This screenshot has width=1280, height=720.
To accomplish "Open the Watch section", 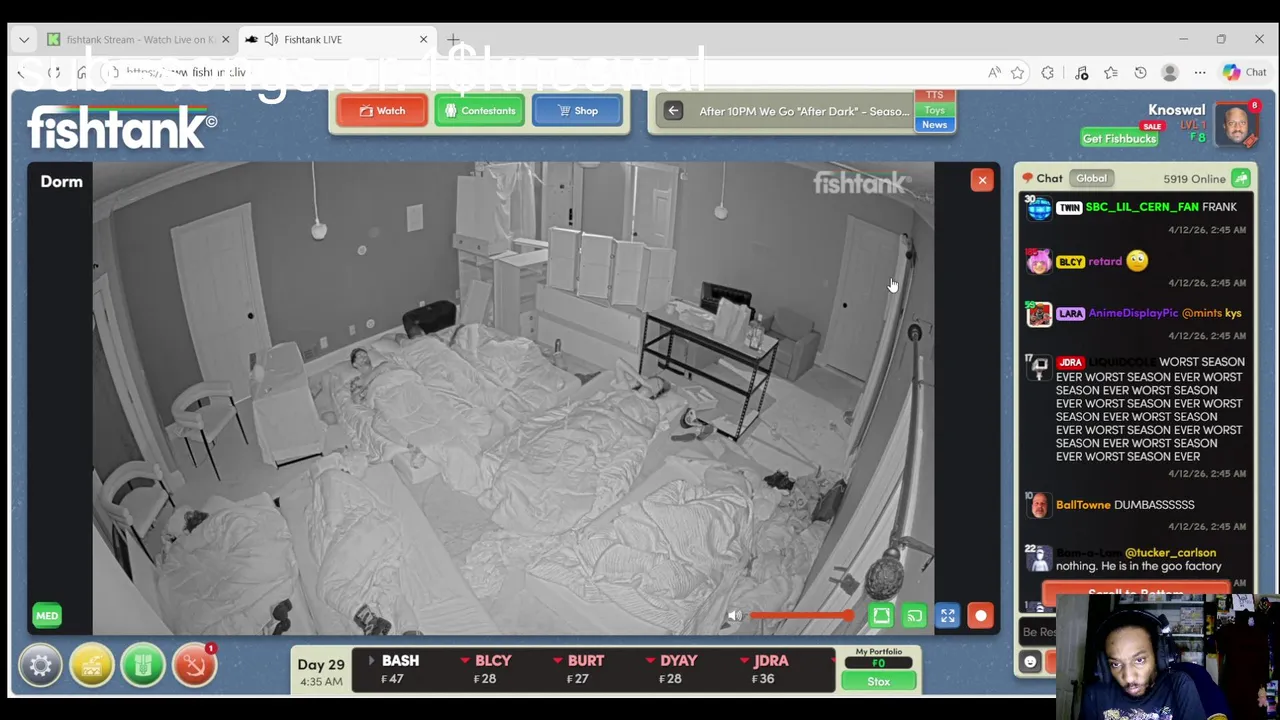I will 381,111.
